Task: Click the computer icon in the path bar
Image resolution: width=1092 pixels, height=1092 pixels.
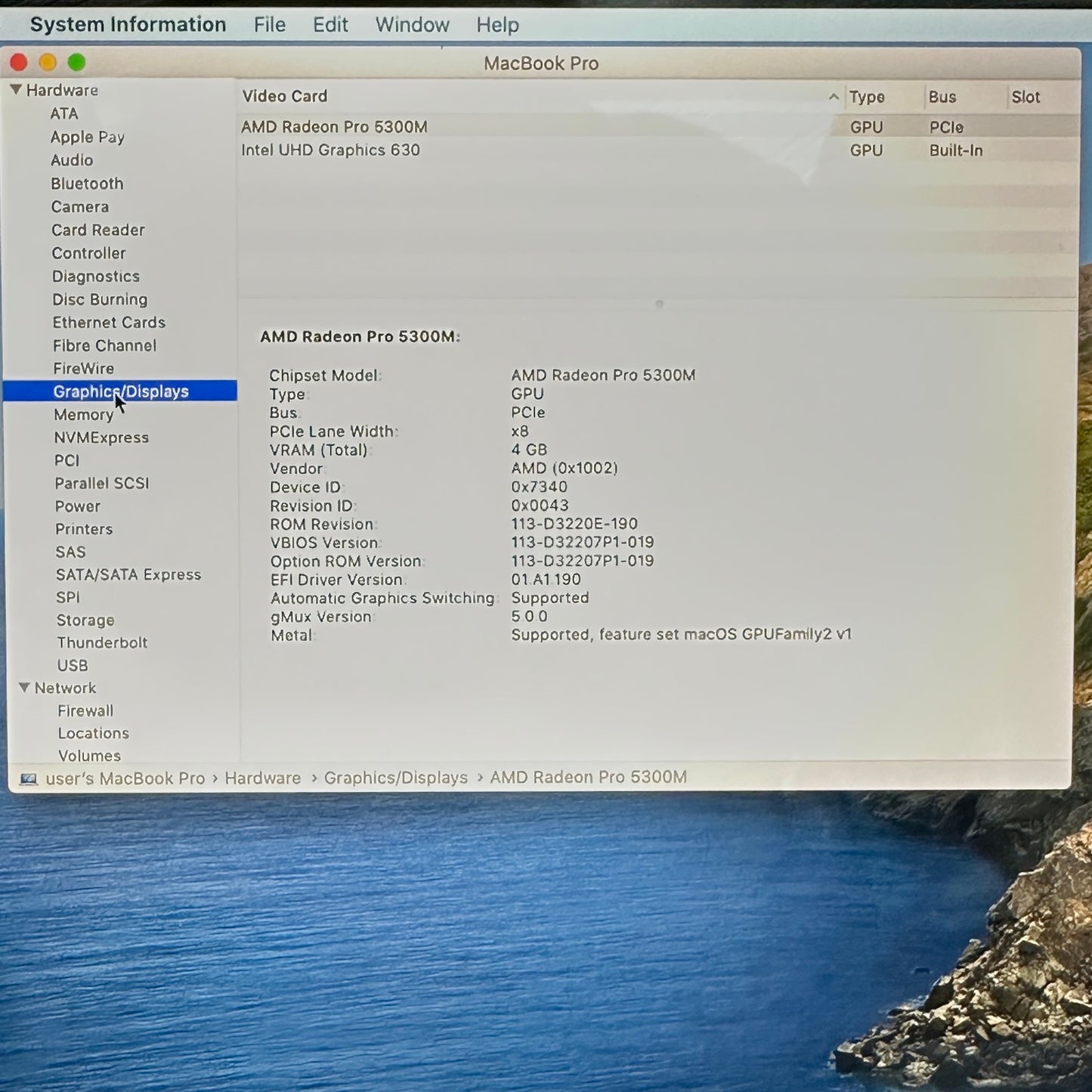Action: tap(29, 778)
